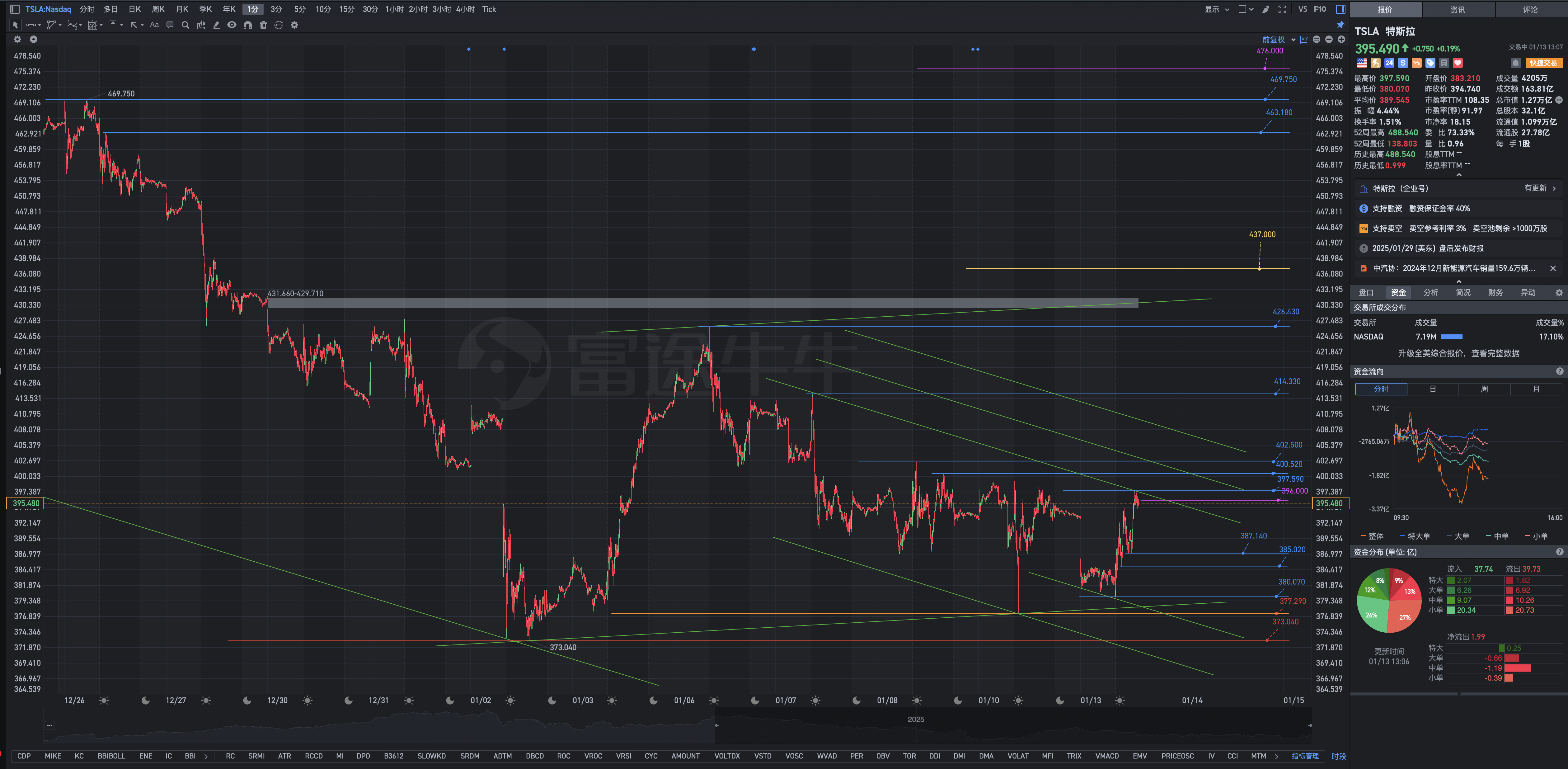Select the MACD-style VMACD indicator

[1107, 756]
